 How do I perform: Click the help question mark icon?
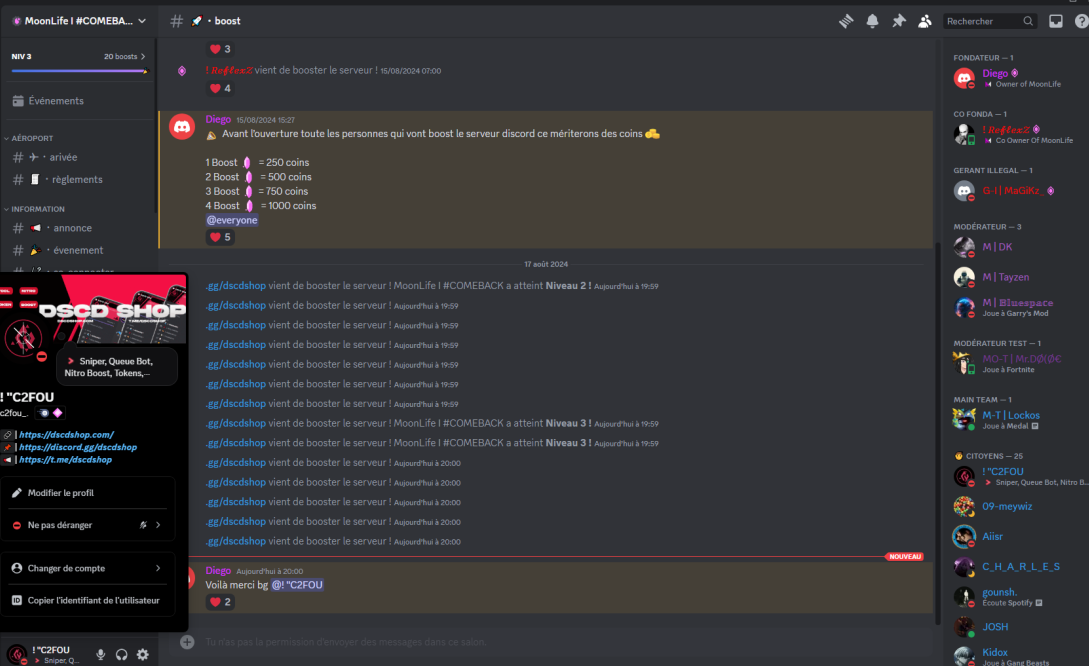coord(1081,21)
